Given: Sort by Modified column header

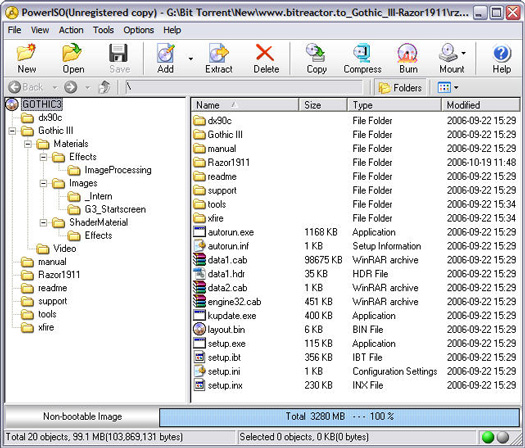Looking at the screenshot, I should 480,105.
